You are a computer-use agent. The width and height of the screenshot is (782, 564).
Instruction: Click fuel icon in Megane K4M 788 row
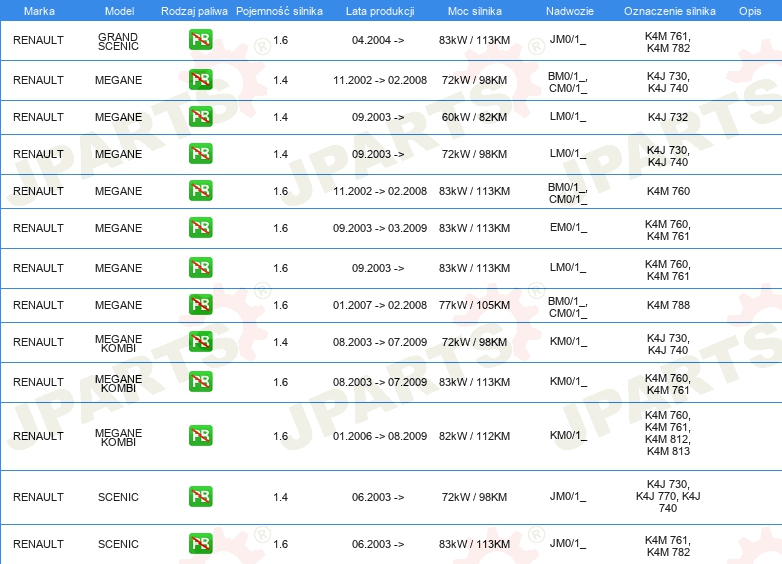pyautogui.click(x=200, y=305)
